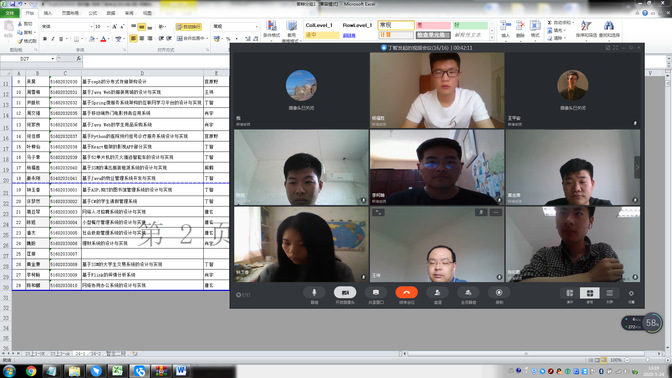Open meeting settings gear icon
672x378 pixels.
(631, 294)
